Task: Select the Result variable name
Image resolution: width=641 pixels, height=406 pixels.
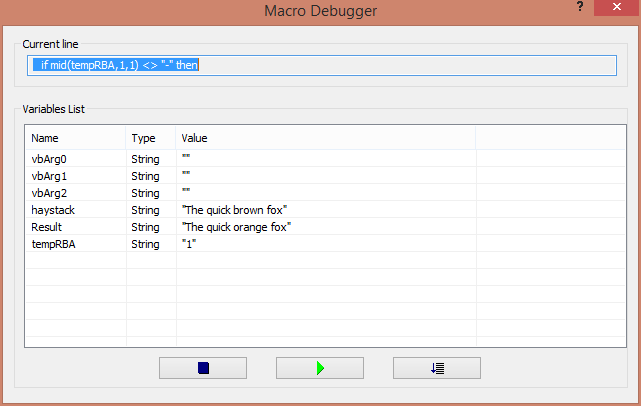Action: pyautogui.click(x=47, y=227)
